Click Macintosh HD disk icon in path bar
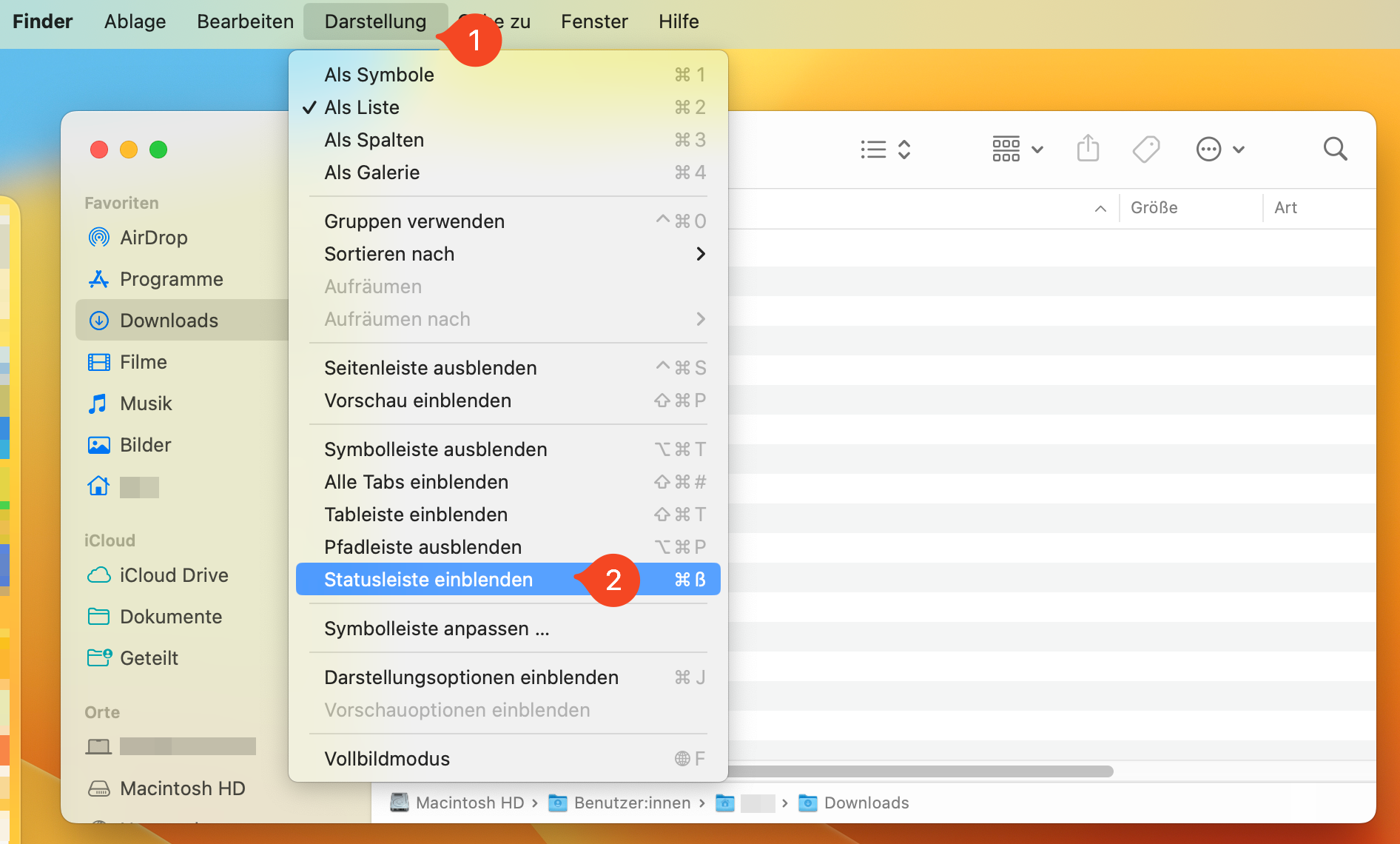Viewport: 1400px width, 844px height. pos(400,803)
